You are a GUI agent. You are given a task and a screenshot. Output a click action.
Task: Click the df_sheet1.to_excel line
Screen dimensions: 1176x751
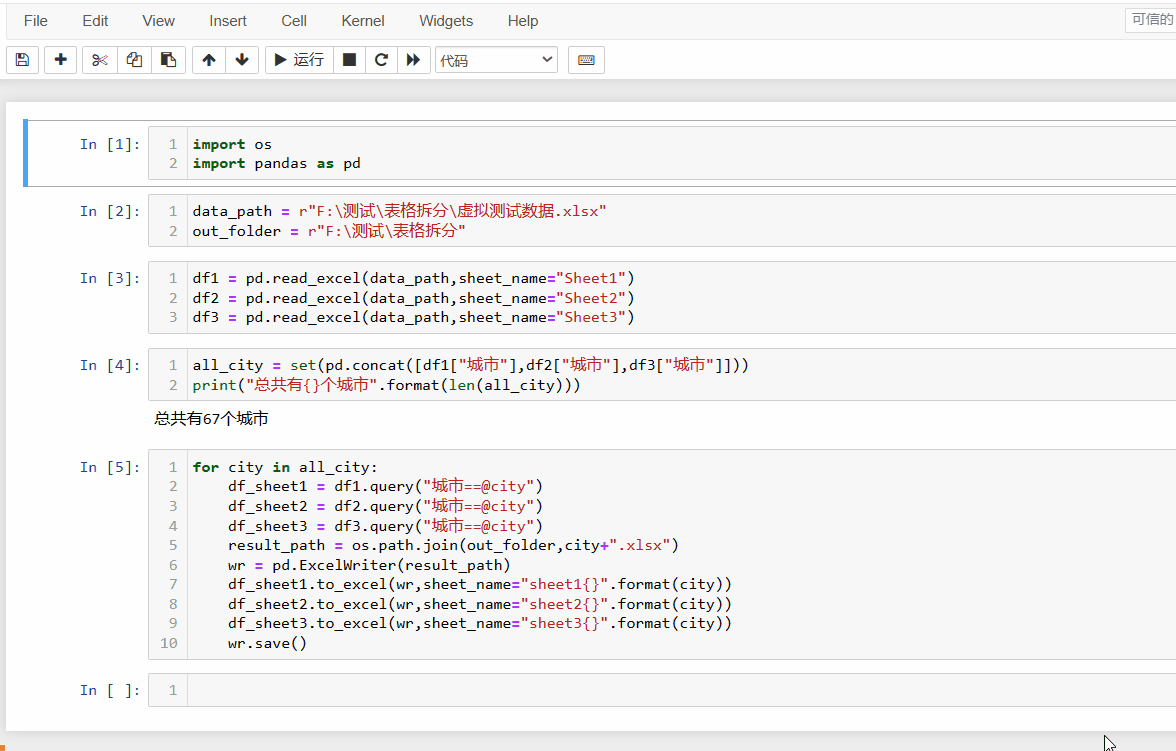(x=480, y=584)
